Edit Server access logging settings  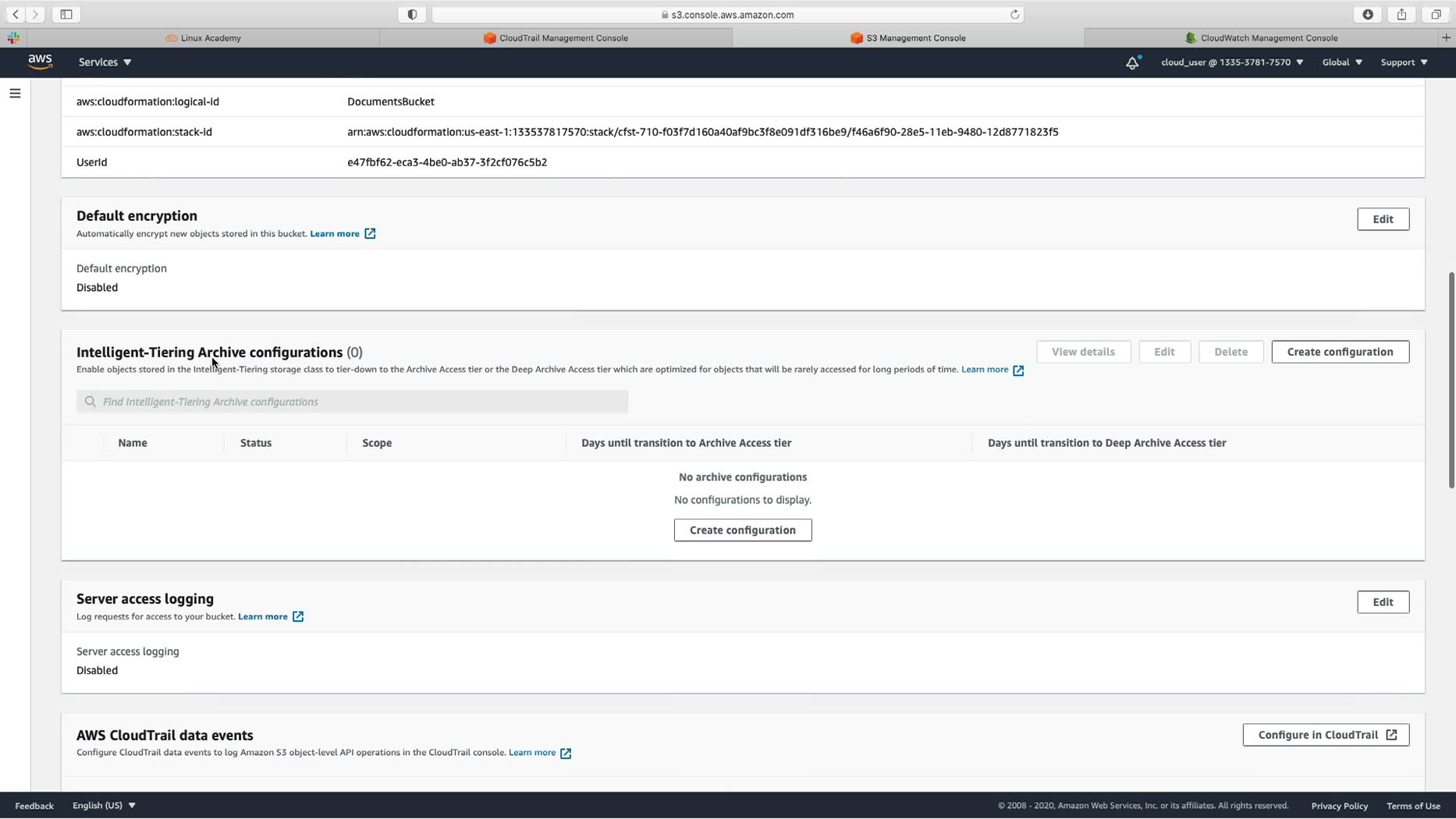coord(1383,602)
